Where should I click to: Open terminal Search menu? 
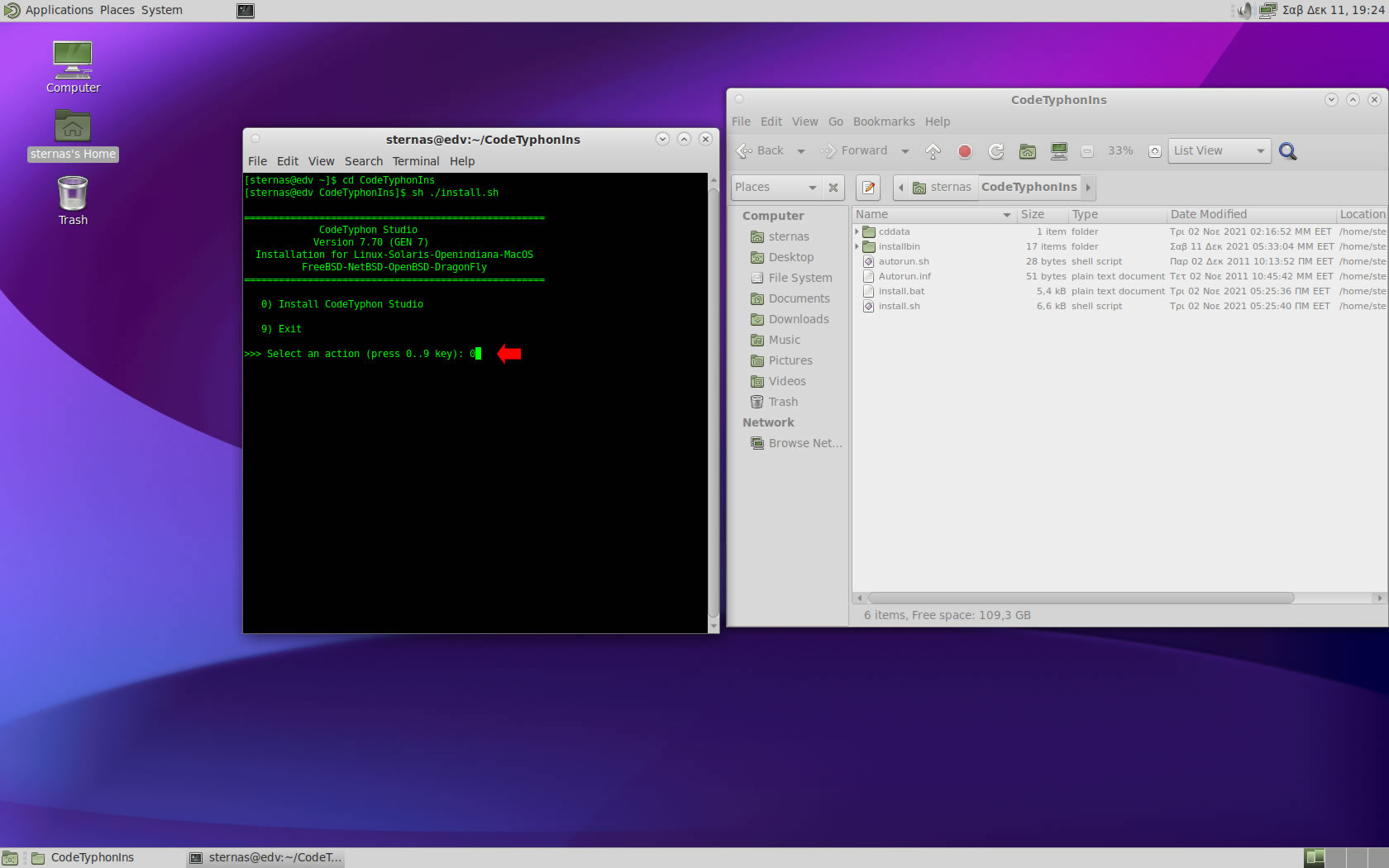pyautogui.click(x=364, y=161)
